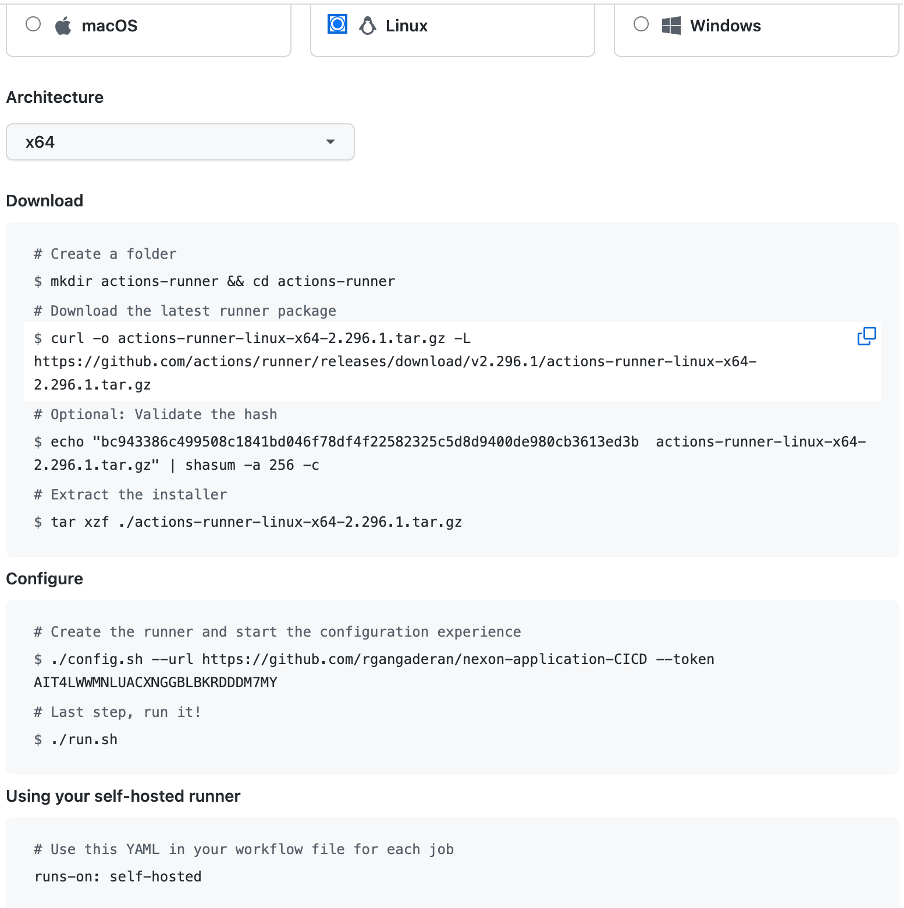Image resolution: width=904 pixels, height=908 pixels.
Task: Select the Windows operating system option
Action: pos(641,24)
